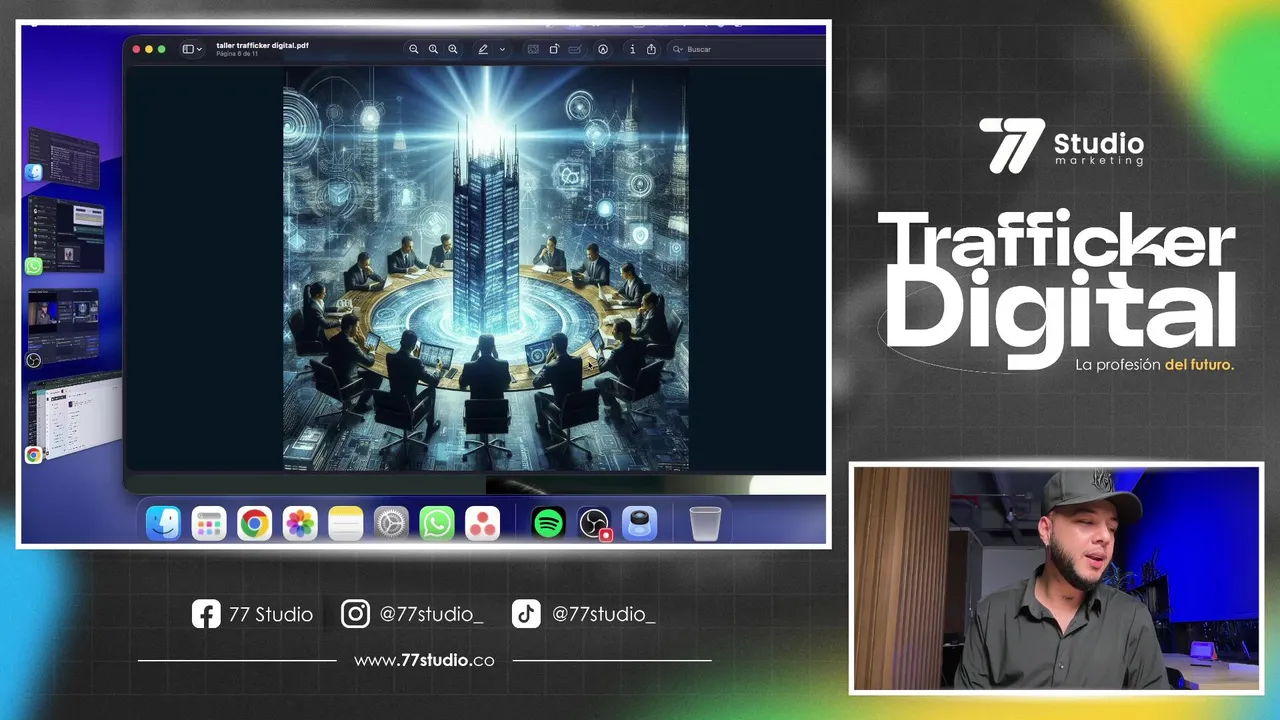Click the presenter webcam video frame
The image size is (1280, 720).
click(1056, 577)
